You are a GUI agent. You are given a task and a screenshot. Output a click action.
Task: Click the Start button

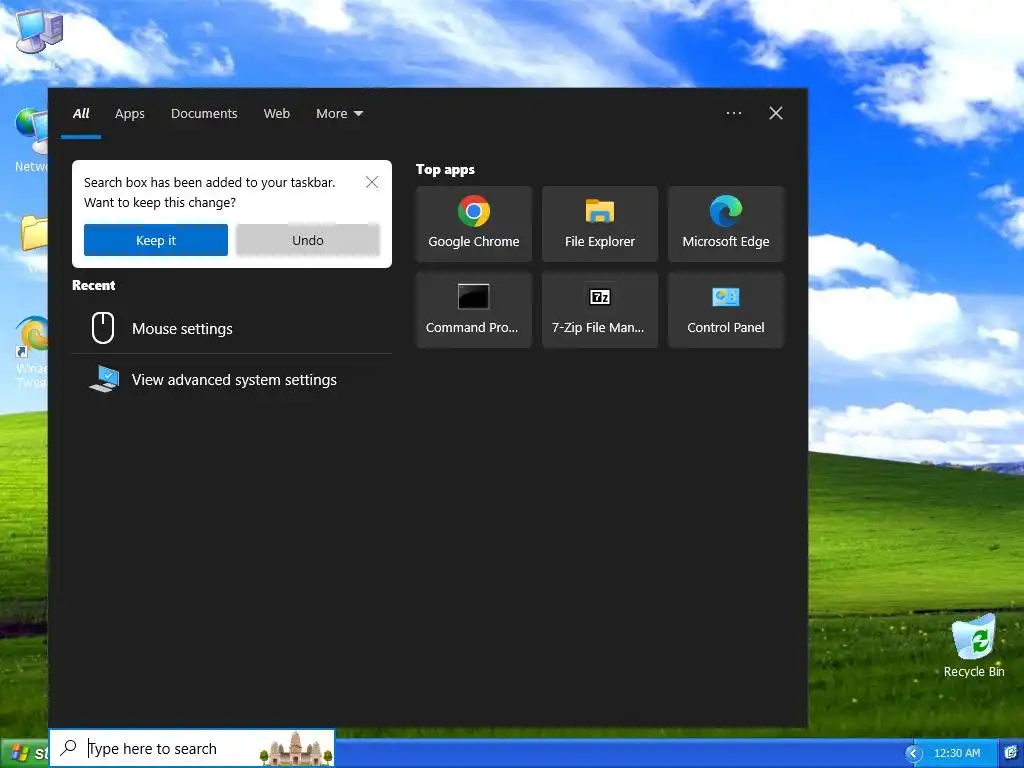coord(25,753)
